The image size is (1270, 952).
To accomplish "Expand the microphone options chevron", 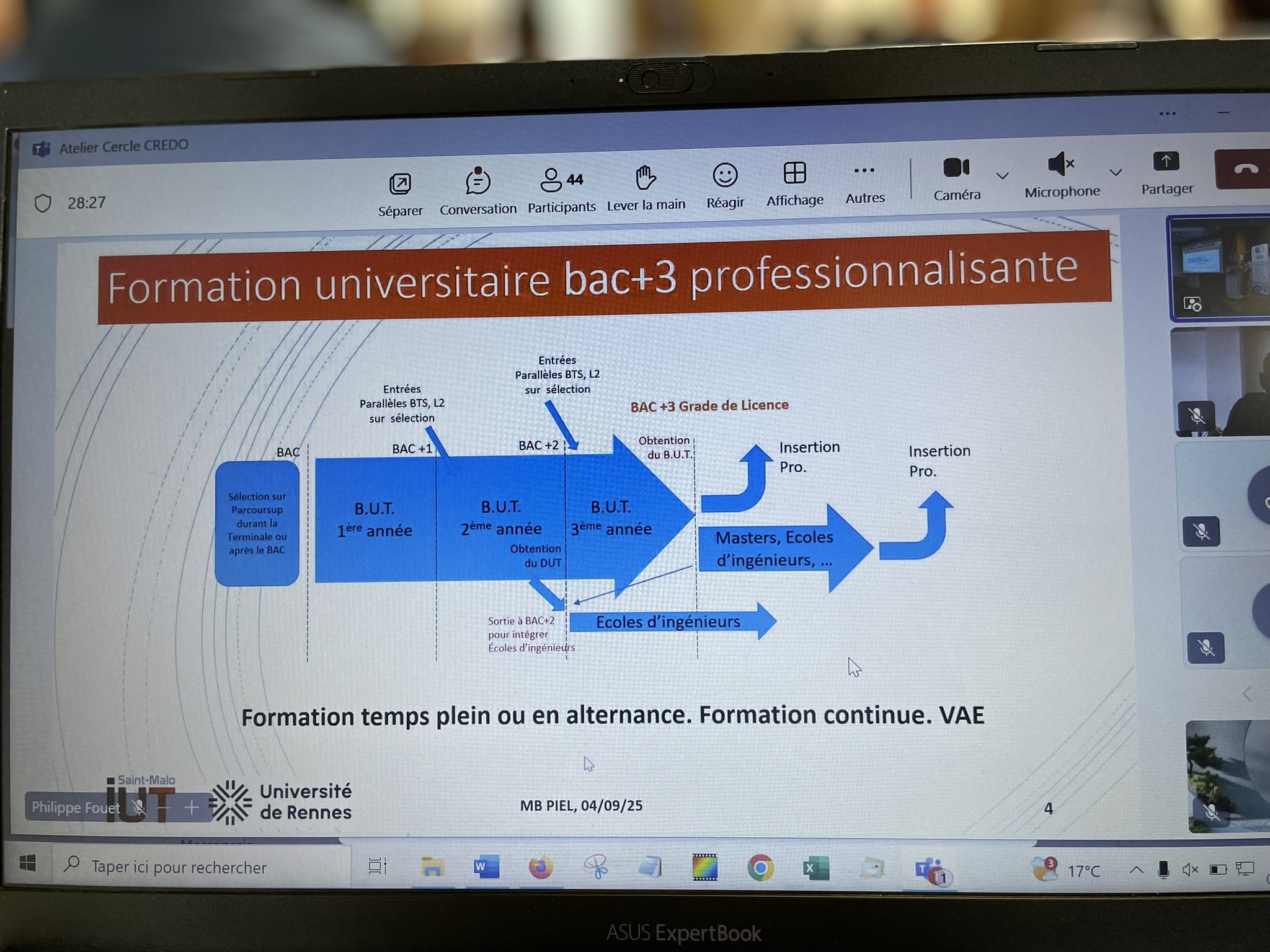I will [1115, 172].
